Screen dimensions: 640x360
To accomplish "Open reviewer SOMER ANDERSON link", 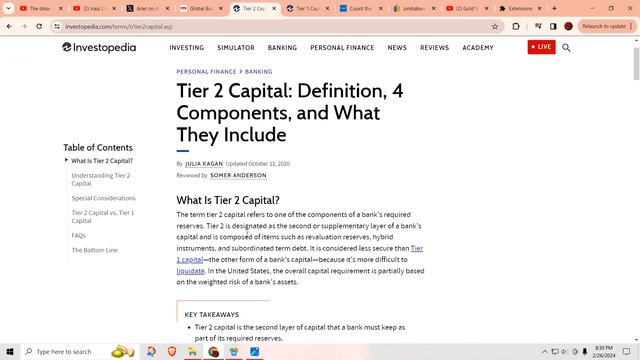I will [x=238, y=176].
